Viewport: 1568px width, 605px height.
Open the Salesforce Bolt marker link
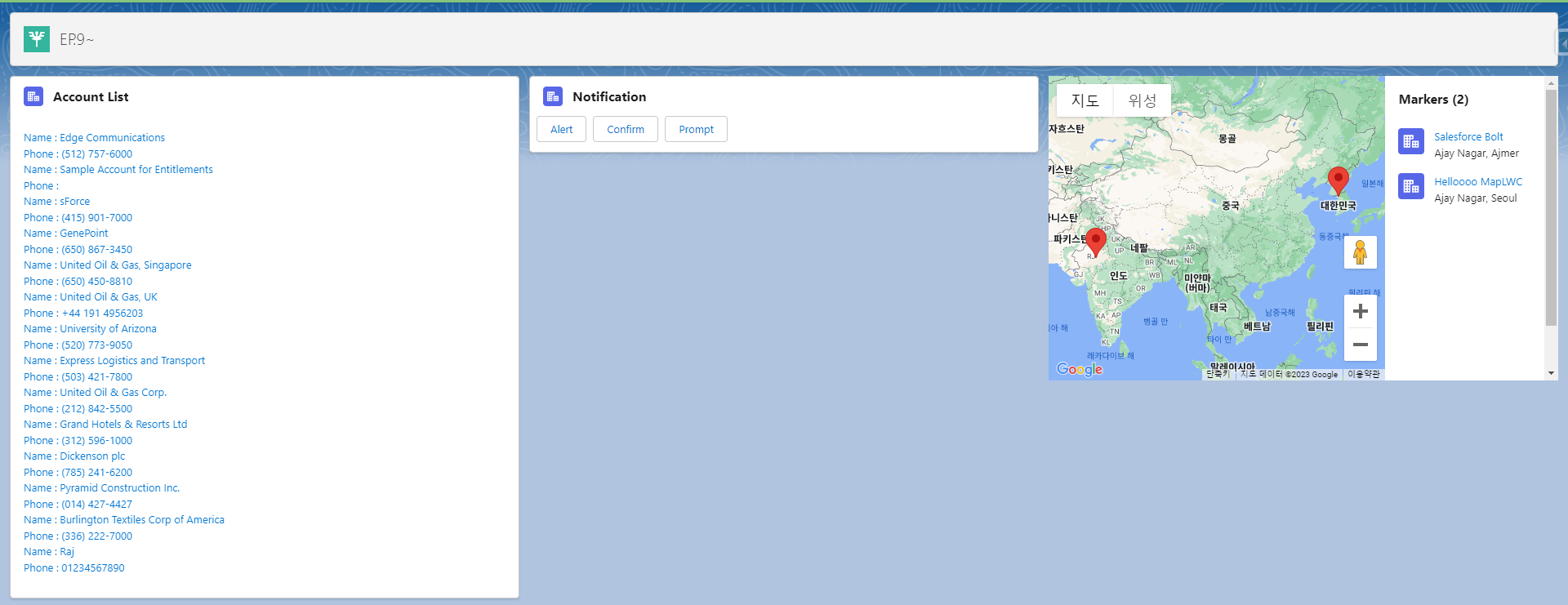tap(1468, 136)
